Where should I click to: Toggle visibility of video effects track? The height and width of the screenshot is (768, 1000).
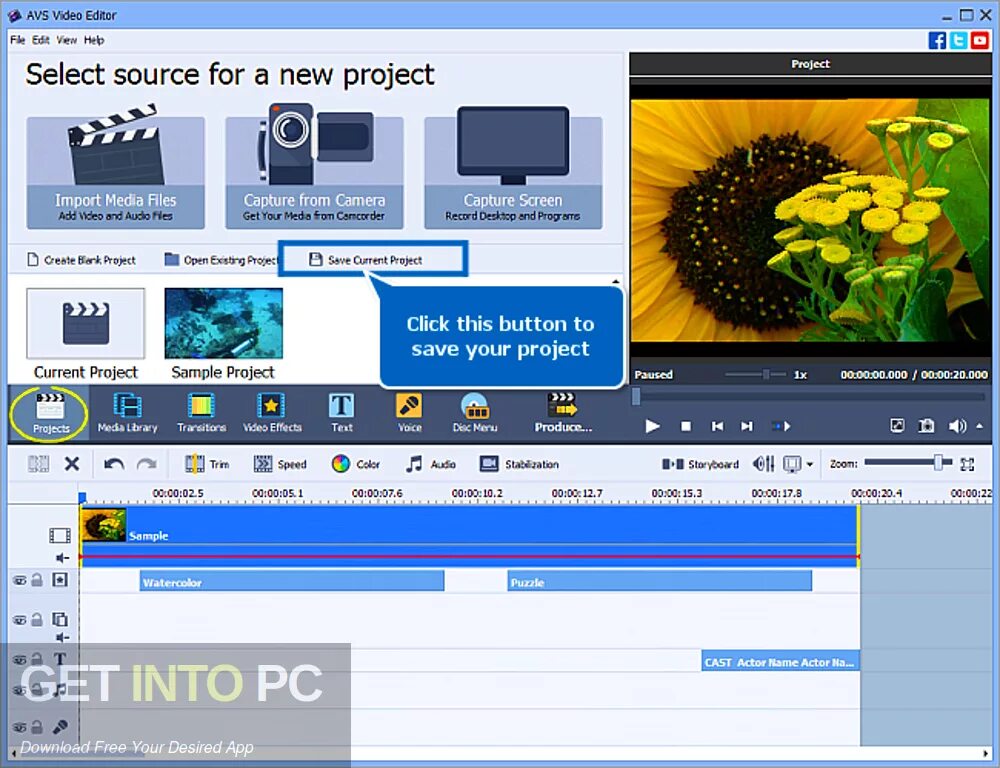[x=20, y=580]
